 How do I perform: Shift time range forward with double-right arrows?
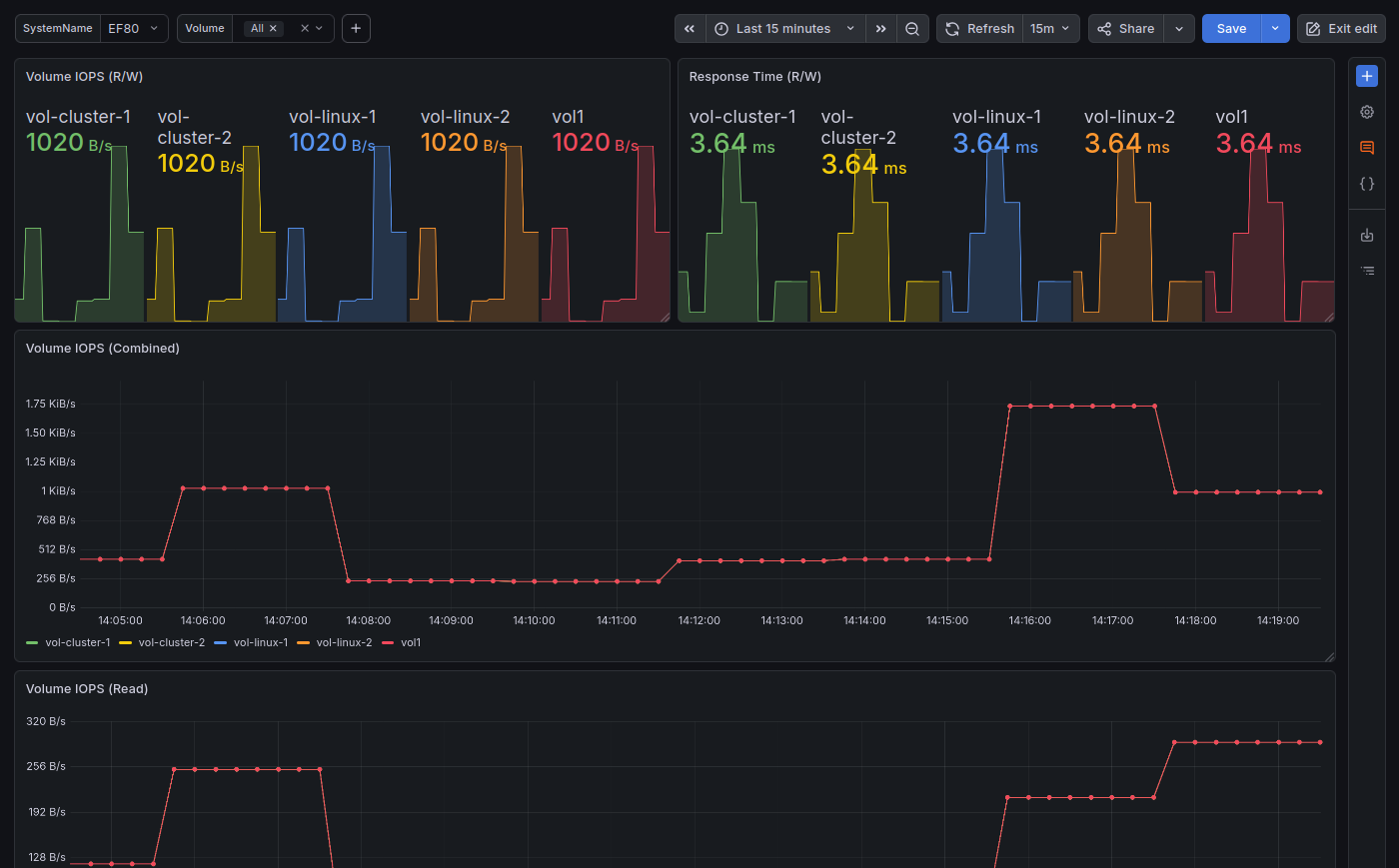point(880,29)
